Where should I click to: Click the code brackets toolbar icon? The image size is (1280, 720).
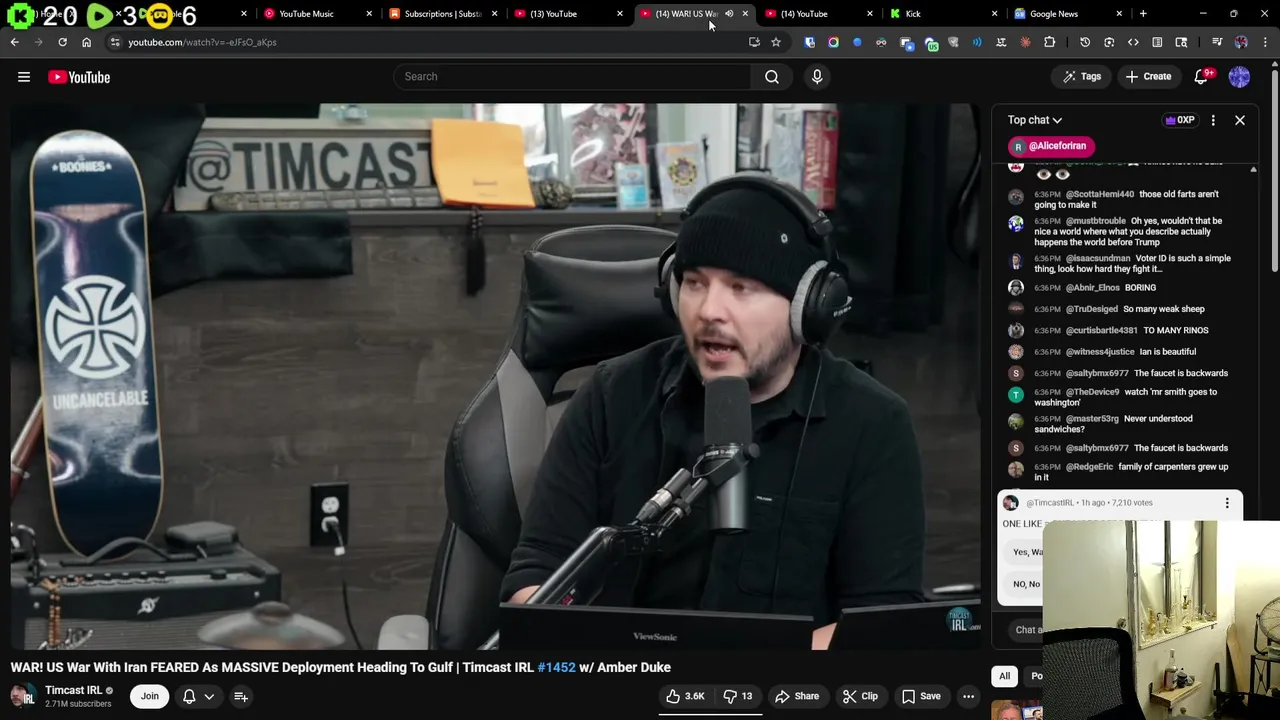click(x=1133, y=42)
